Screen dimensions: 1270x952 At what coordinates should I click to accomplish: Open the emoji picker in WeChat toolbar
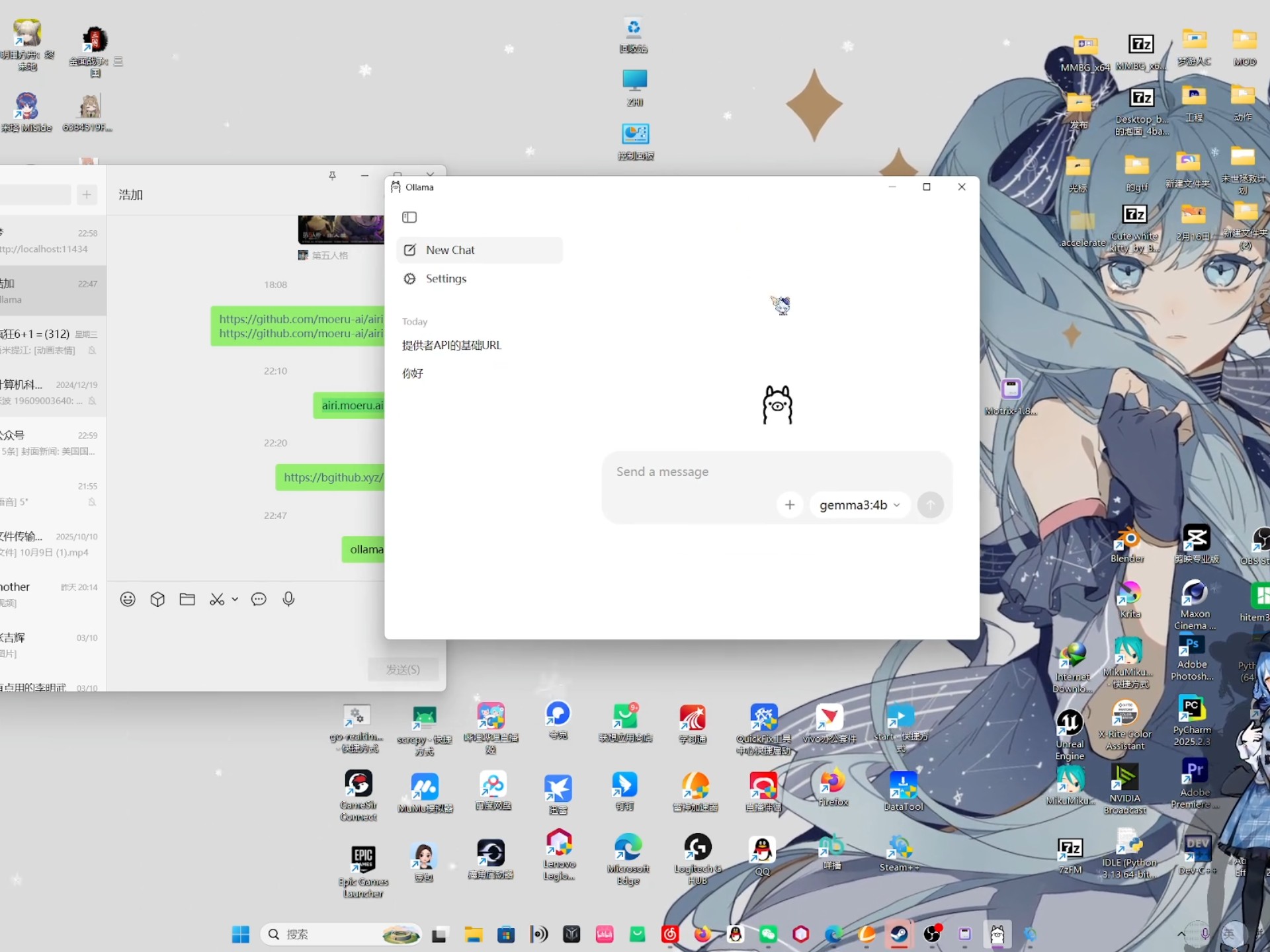click(x=128, y=599)
